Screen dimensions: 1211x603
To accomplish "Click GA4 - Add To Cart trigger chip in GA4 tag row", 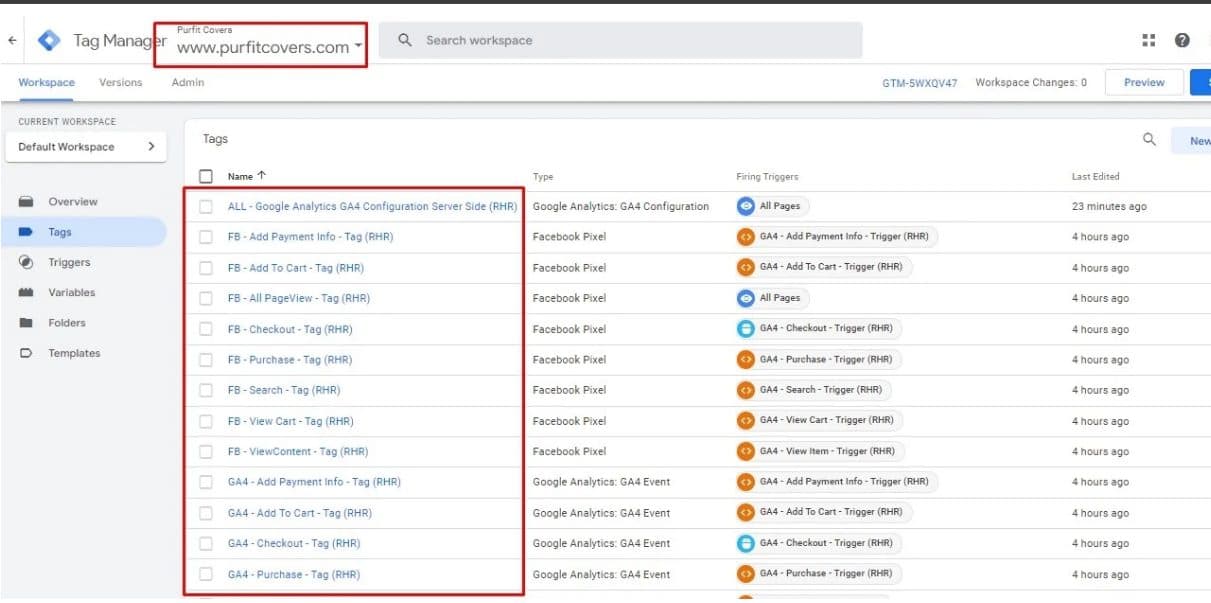I will click(x=823, y=512).
